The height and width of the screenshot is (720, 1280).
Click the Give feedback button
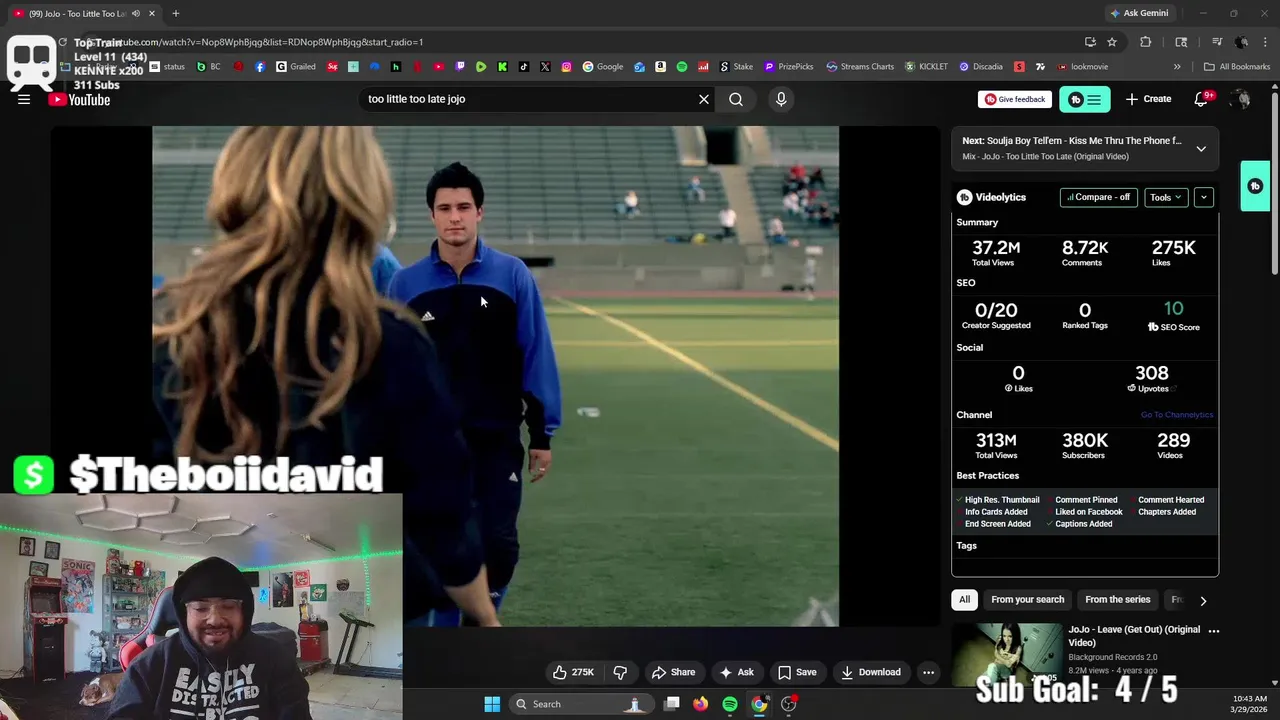pos(1015,99)
